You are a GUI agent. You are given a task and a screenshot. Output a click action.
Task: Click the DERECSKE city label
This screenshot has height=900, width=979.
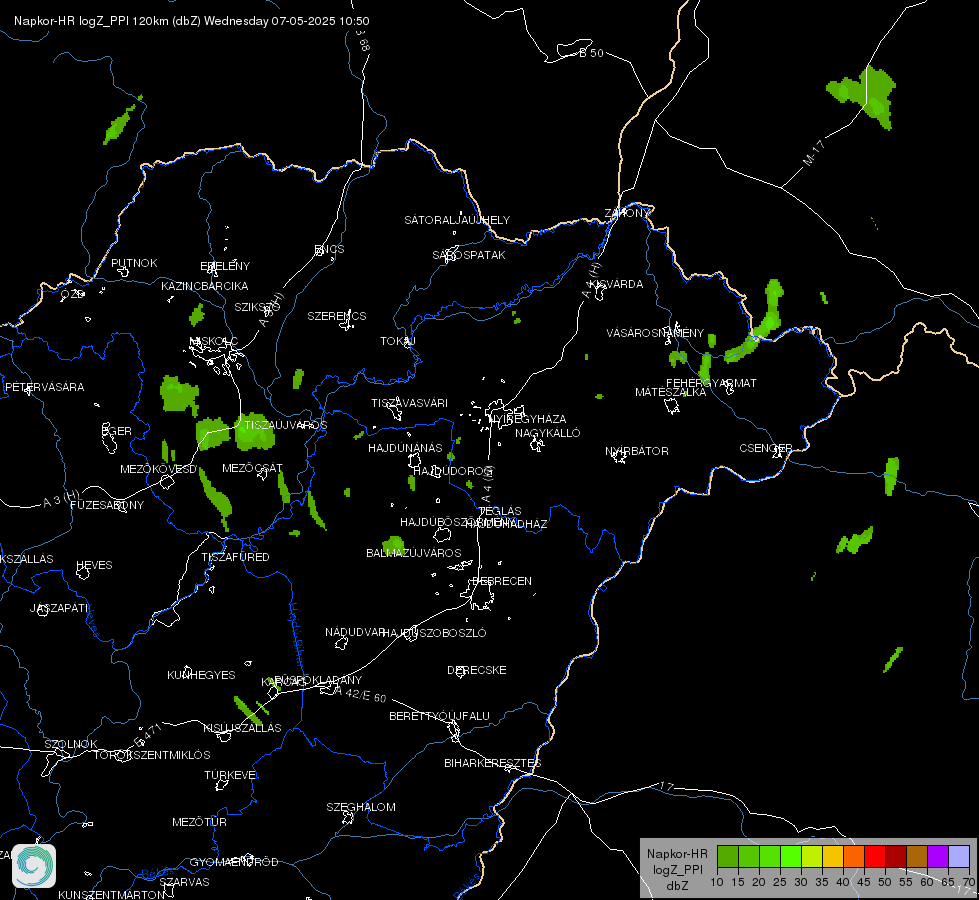(477, 670)
